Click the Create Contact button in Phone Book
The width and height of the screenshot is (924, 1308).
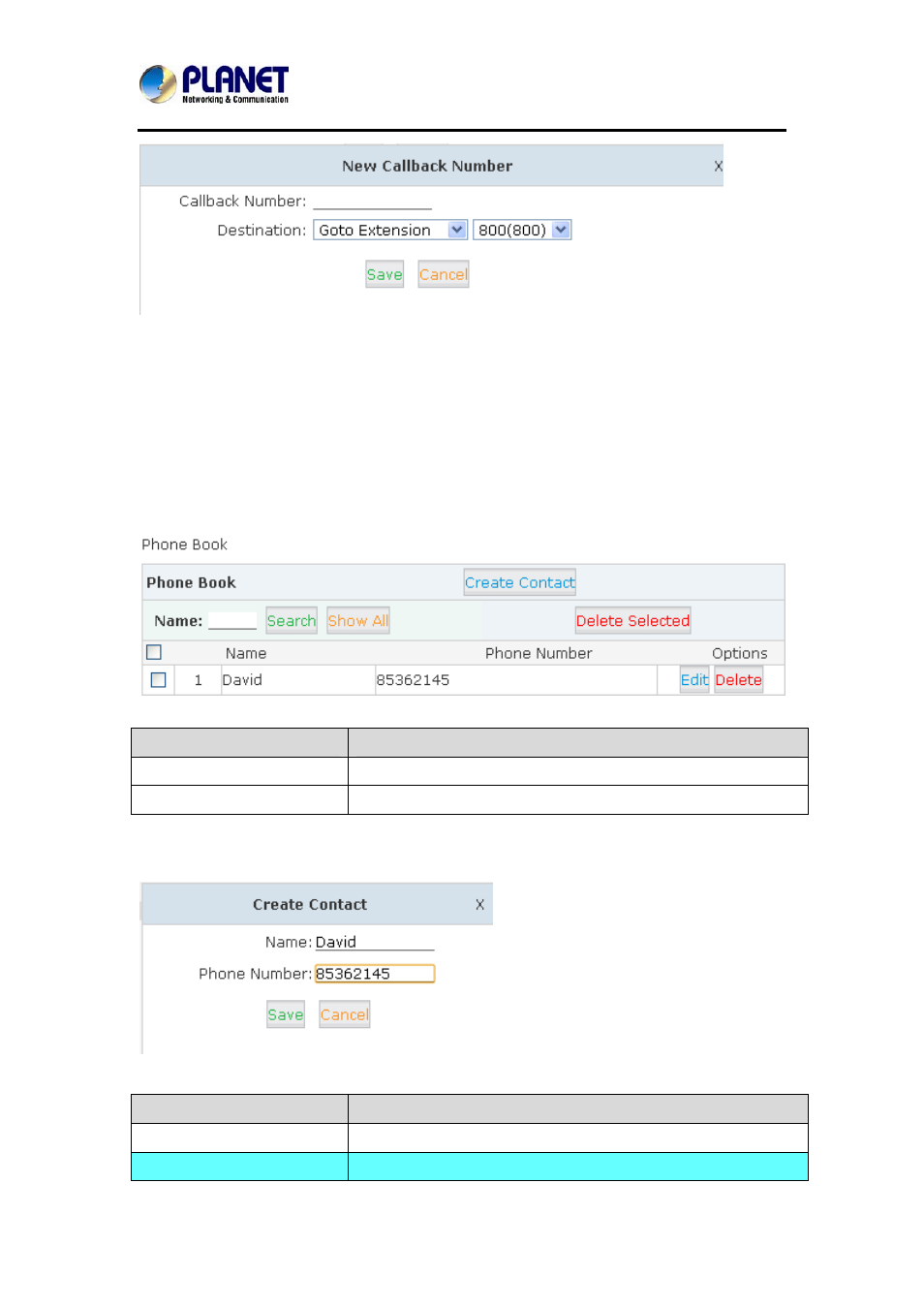click(520, 582)
